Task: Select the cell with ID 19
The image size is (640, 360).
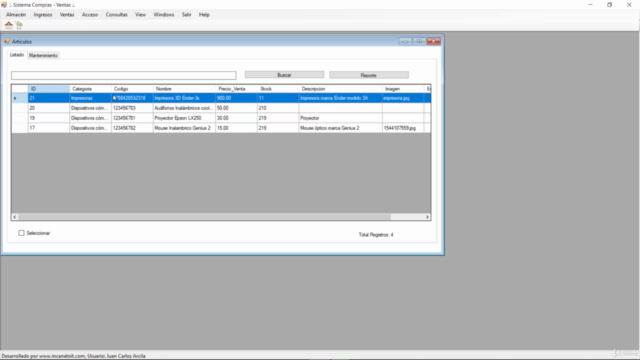Action: point(49,118)
